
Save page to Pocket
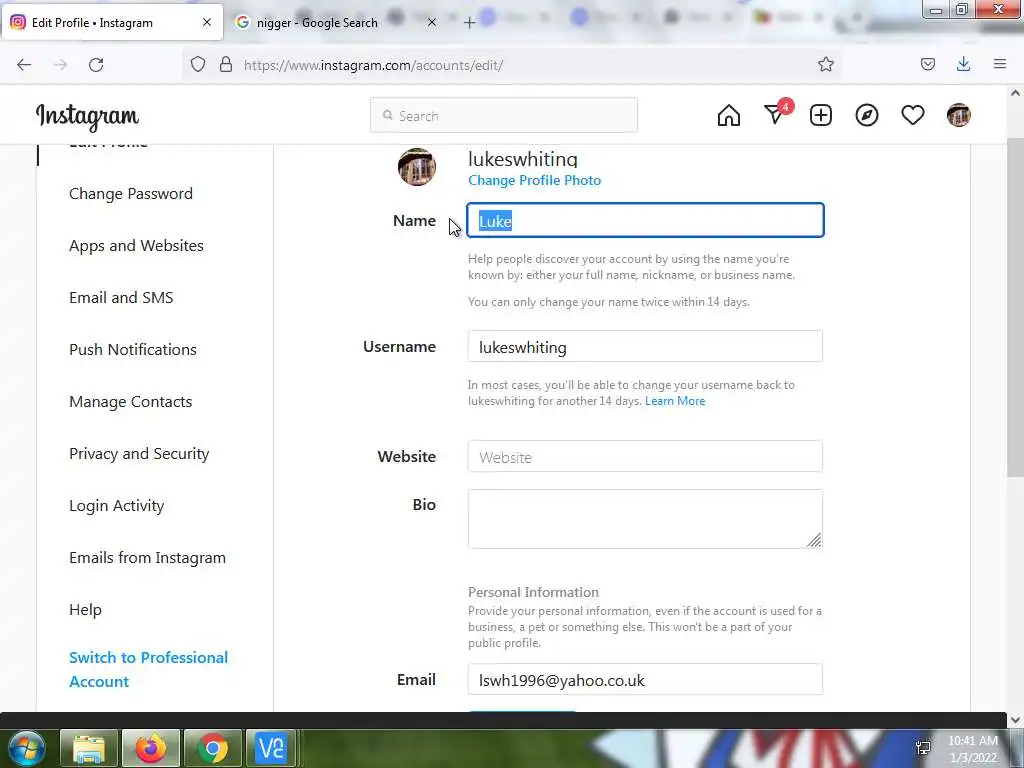(927, 64)
